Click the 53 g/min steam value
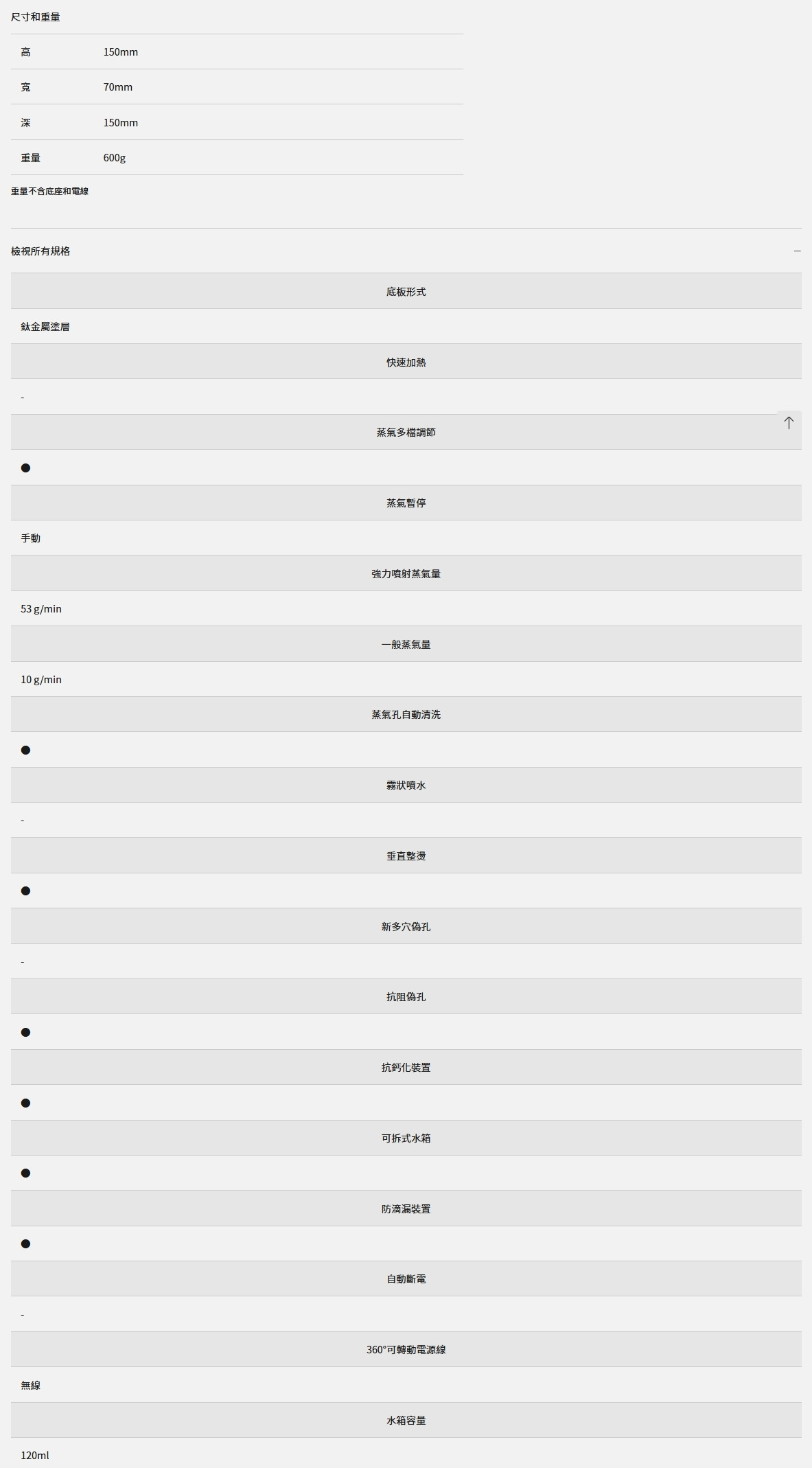 pos(41,609)
